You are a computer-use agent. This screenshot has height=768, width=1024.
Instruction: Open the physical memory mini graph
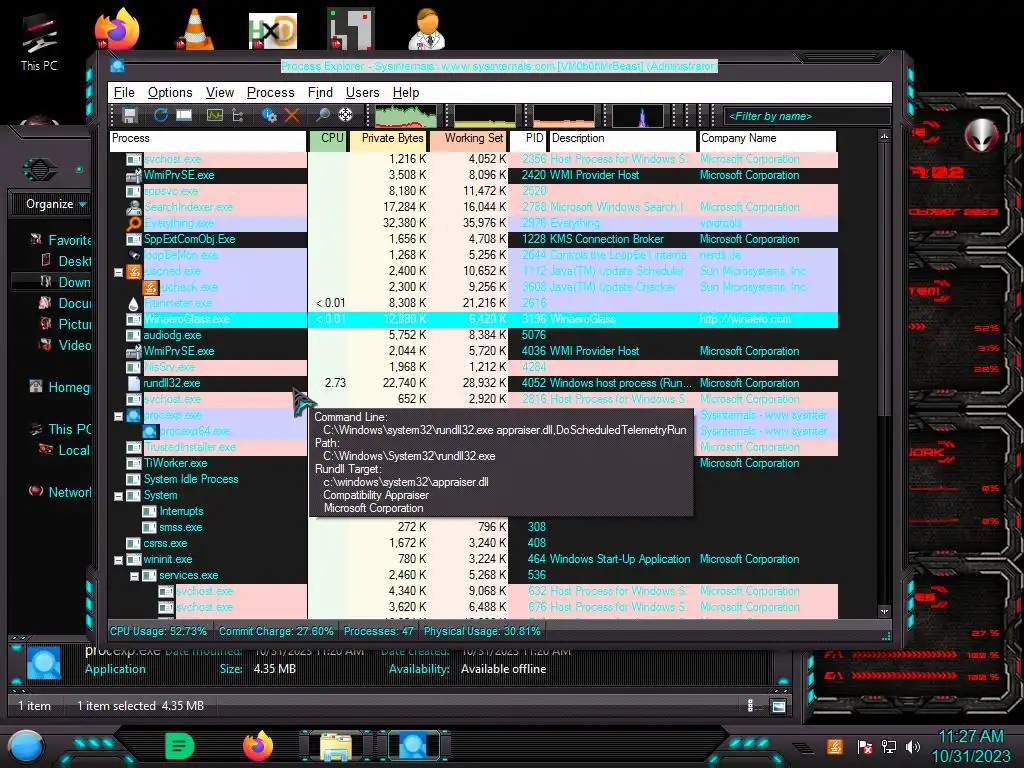[x=564, y=116]
